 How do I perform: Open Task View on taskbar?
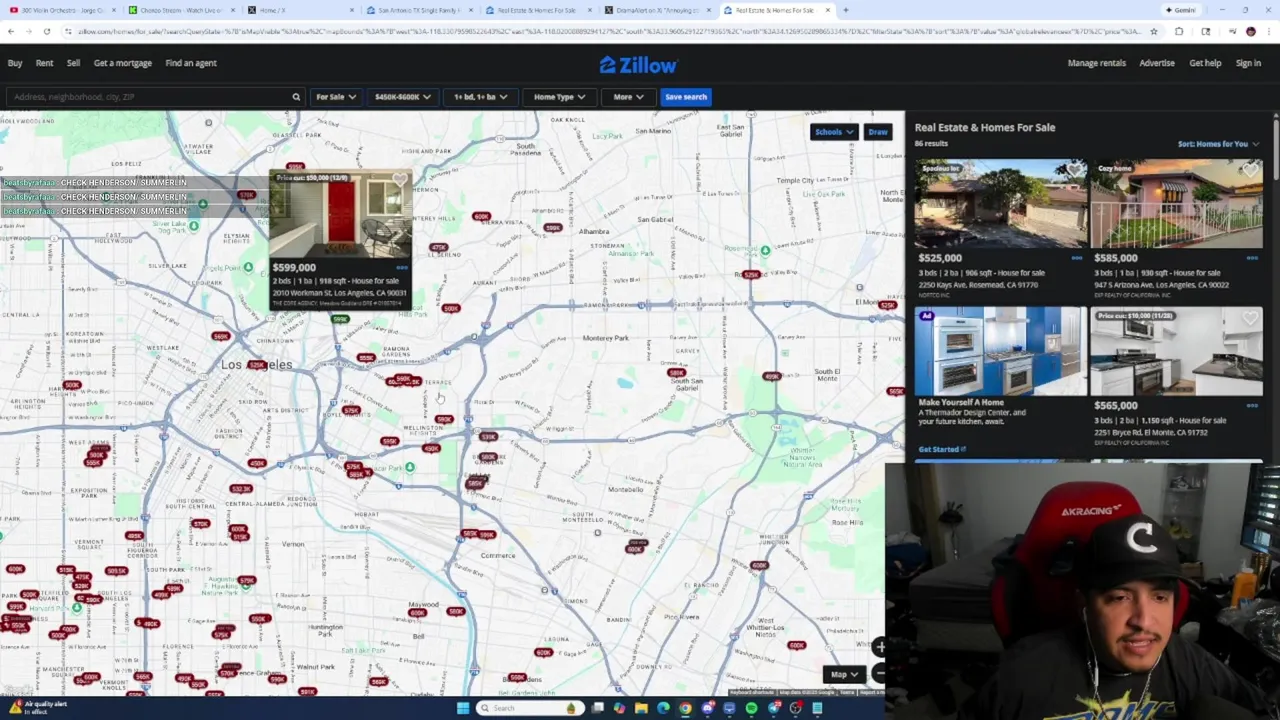pyautogui.click(x=597, y=708)
